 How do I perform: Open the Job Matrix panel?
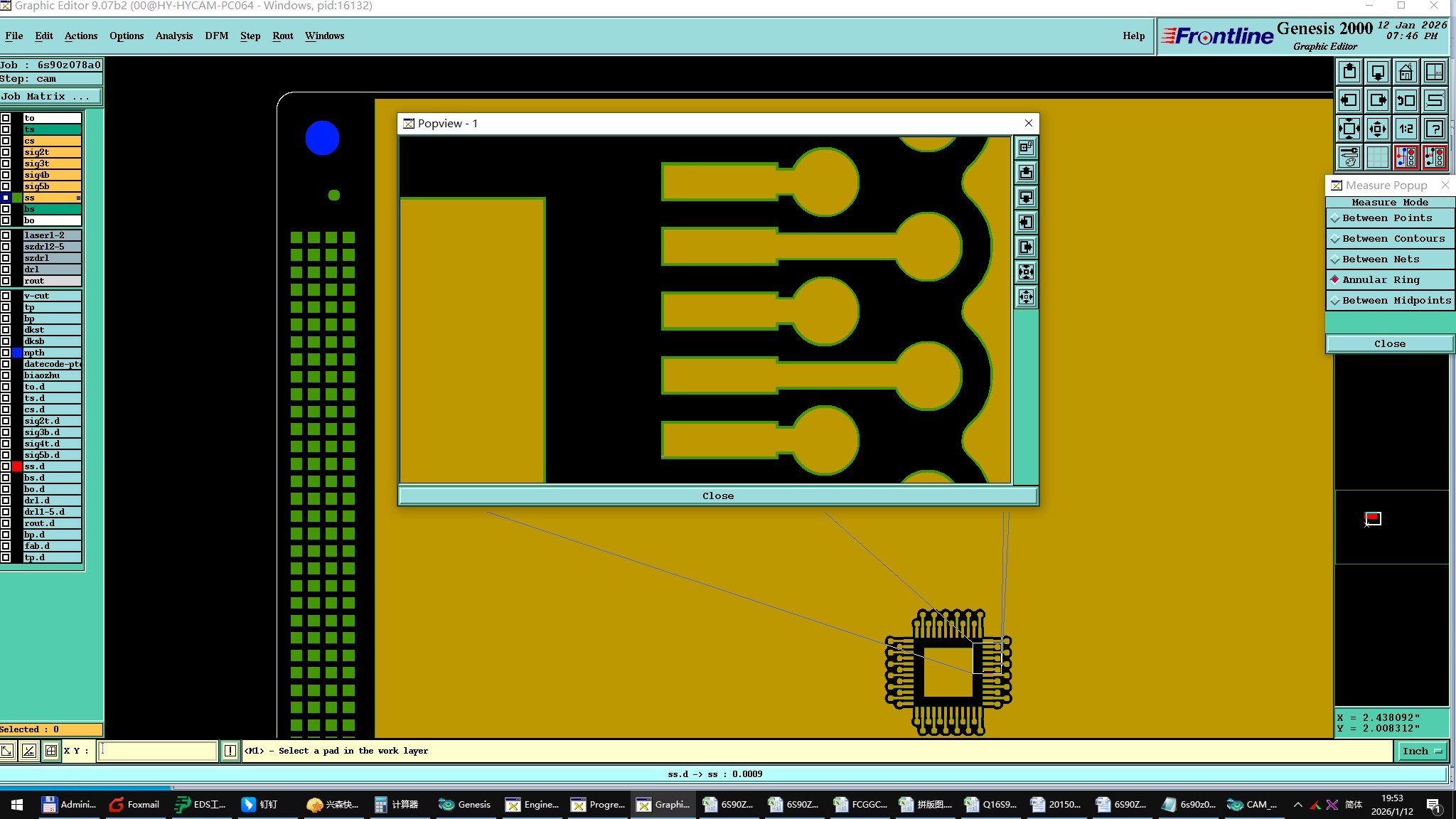(50, 97)
